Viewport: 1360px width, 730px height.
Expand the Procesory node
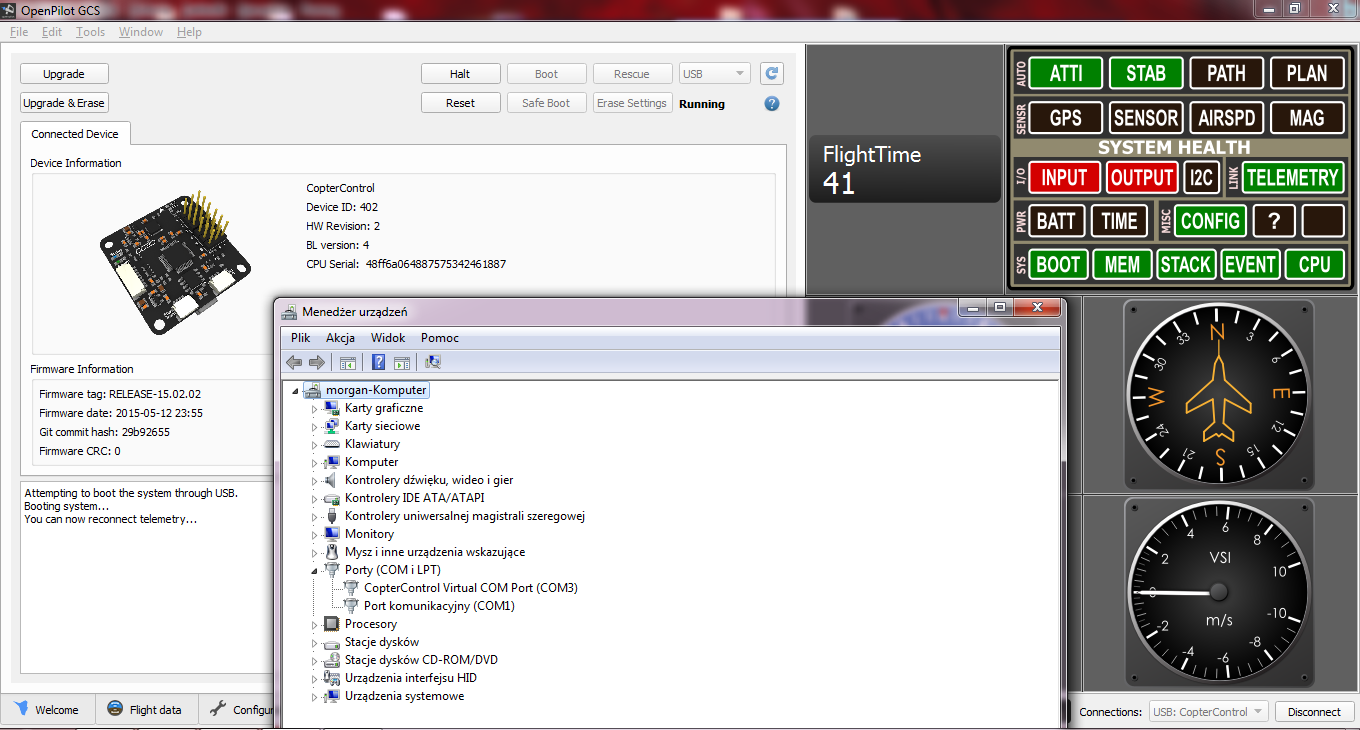[314, 624]
